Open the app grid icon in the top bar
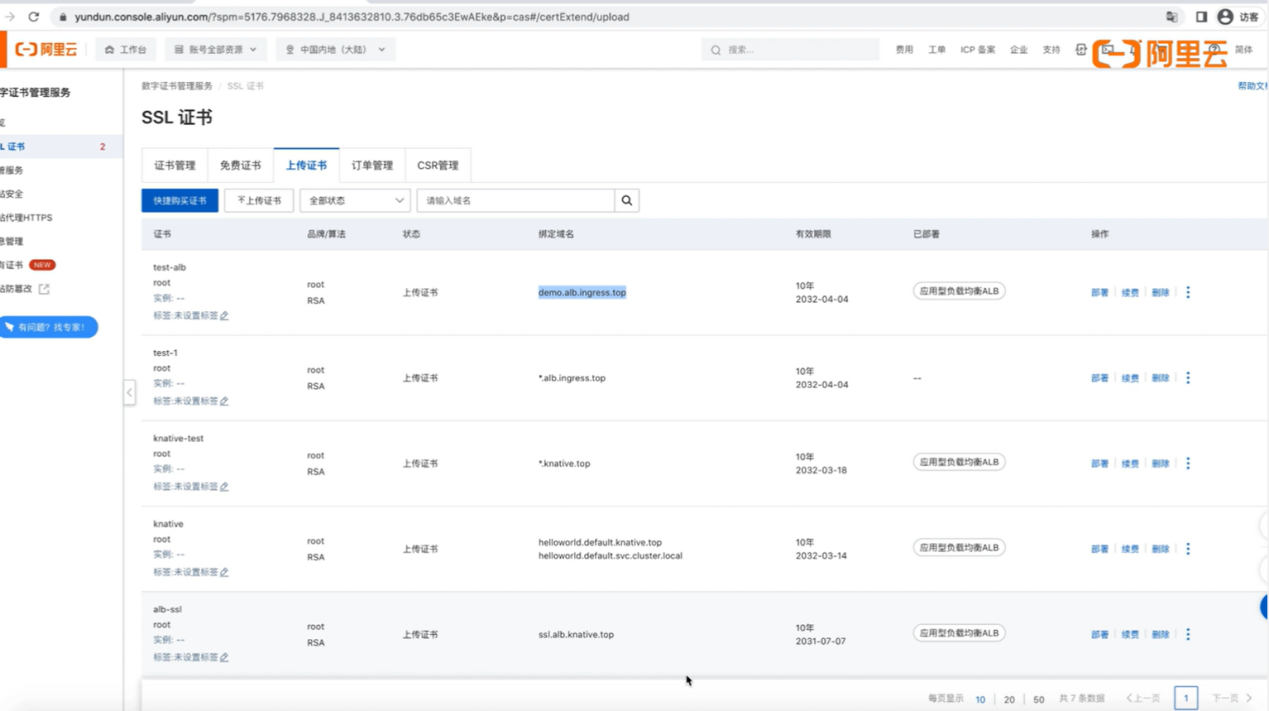The image size is (1269, 711). coord(1083,49)
